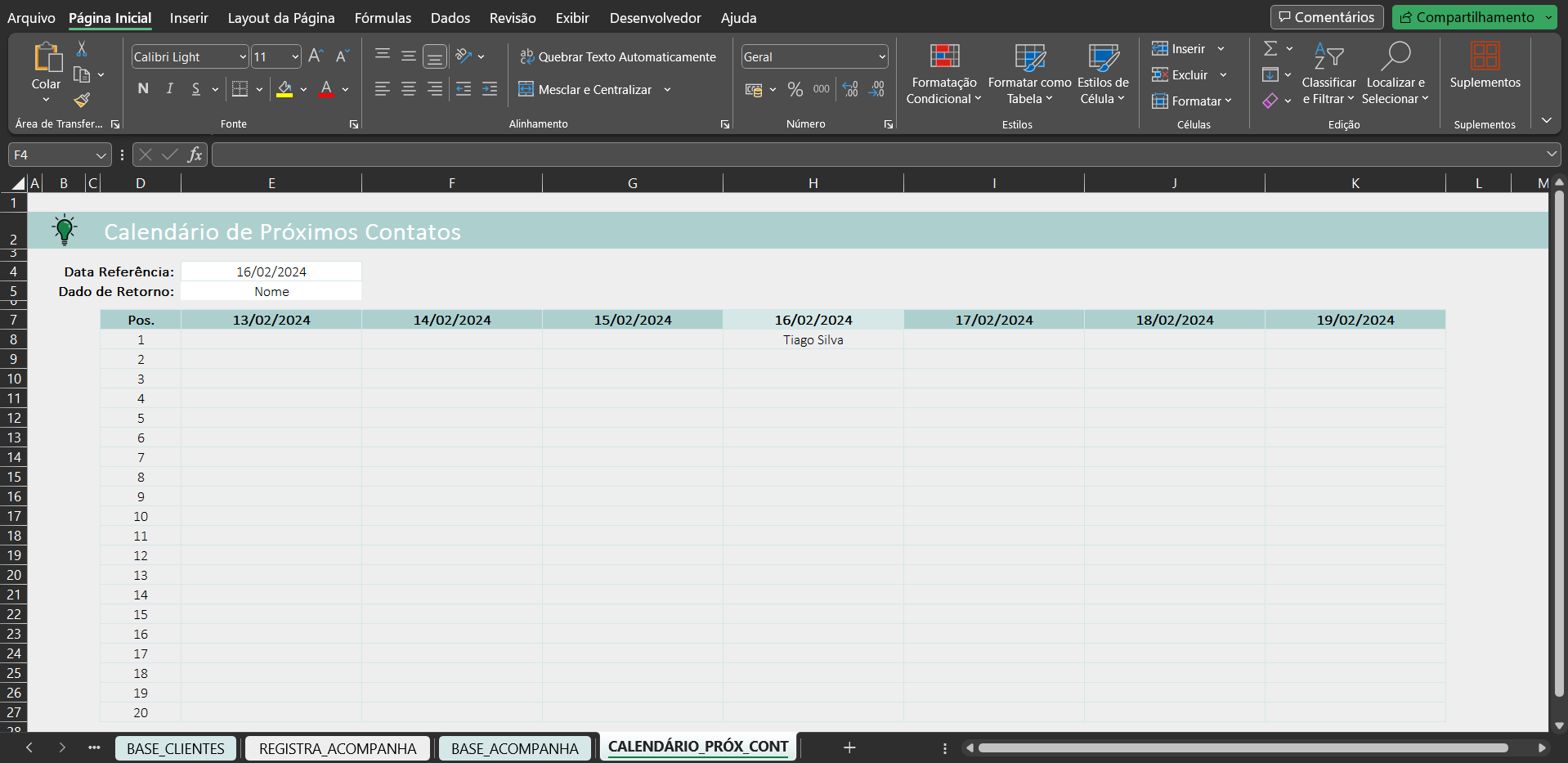Image resolution: width=1568 pixels, height=763 pixels.
Task: Click the Compartilhamento button
Action: tap(1472, 16)
